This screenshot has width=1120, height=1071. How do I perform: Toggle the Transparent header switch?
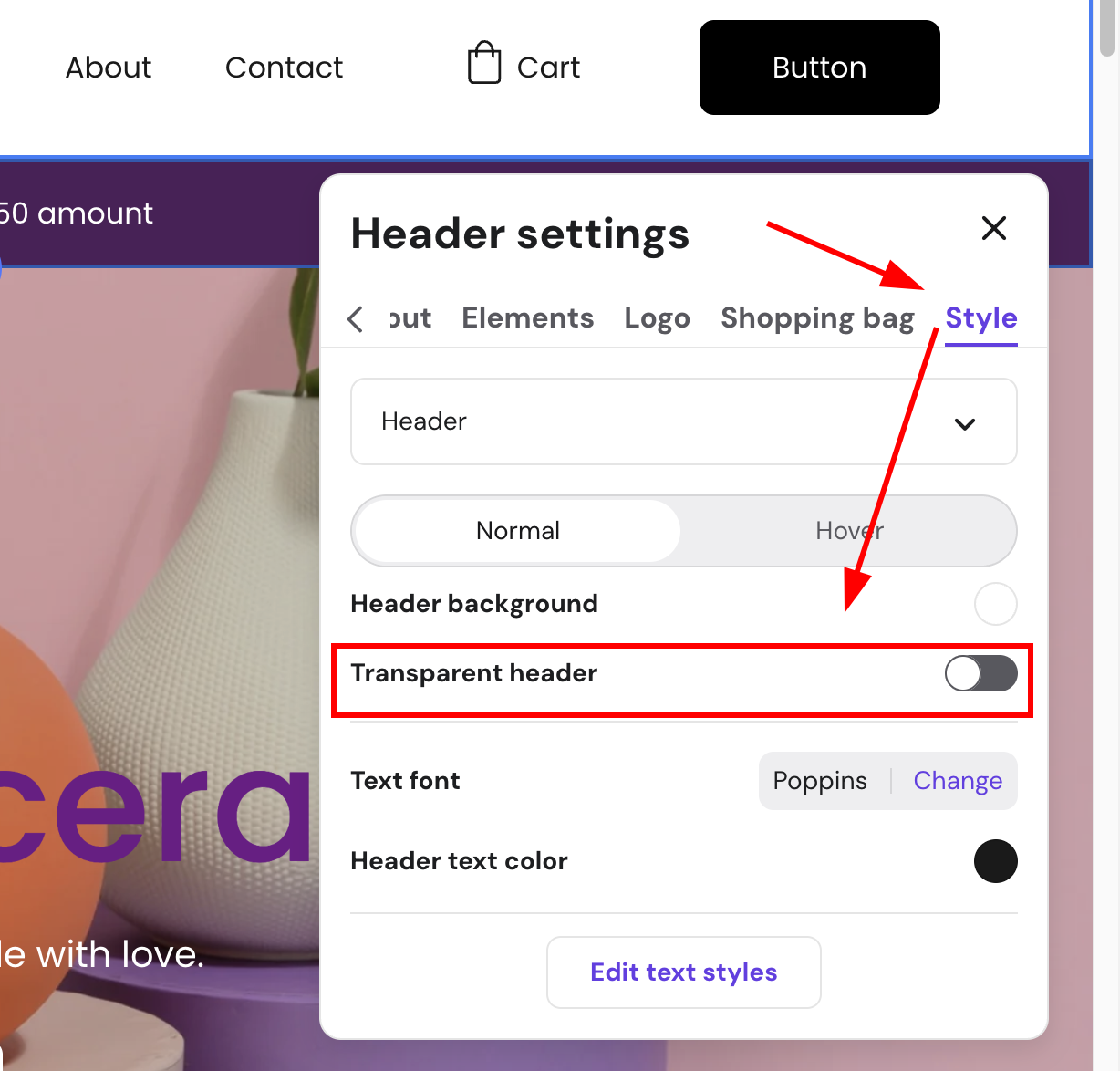(980, 674)
